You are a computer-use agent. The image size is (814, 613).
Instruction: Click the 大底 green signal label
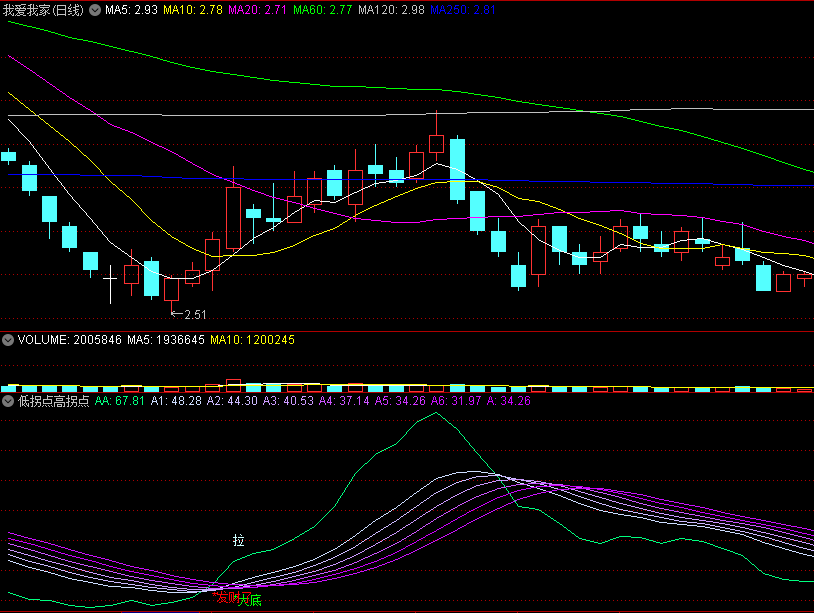(250, 601)
